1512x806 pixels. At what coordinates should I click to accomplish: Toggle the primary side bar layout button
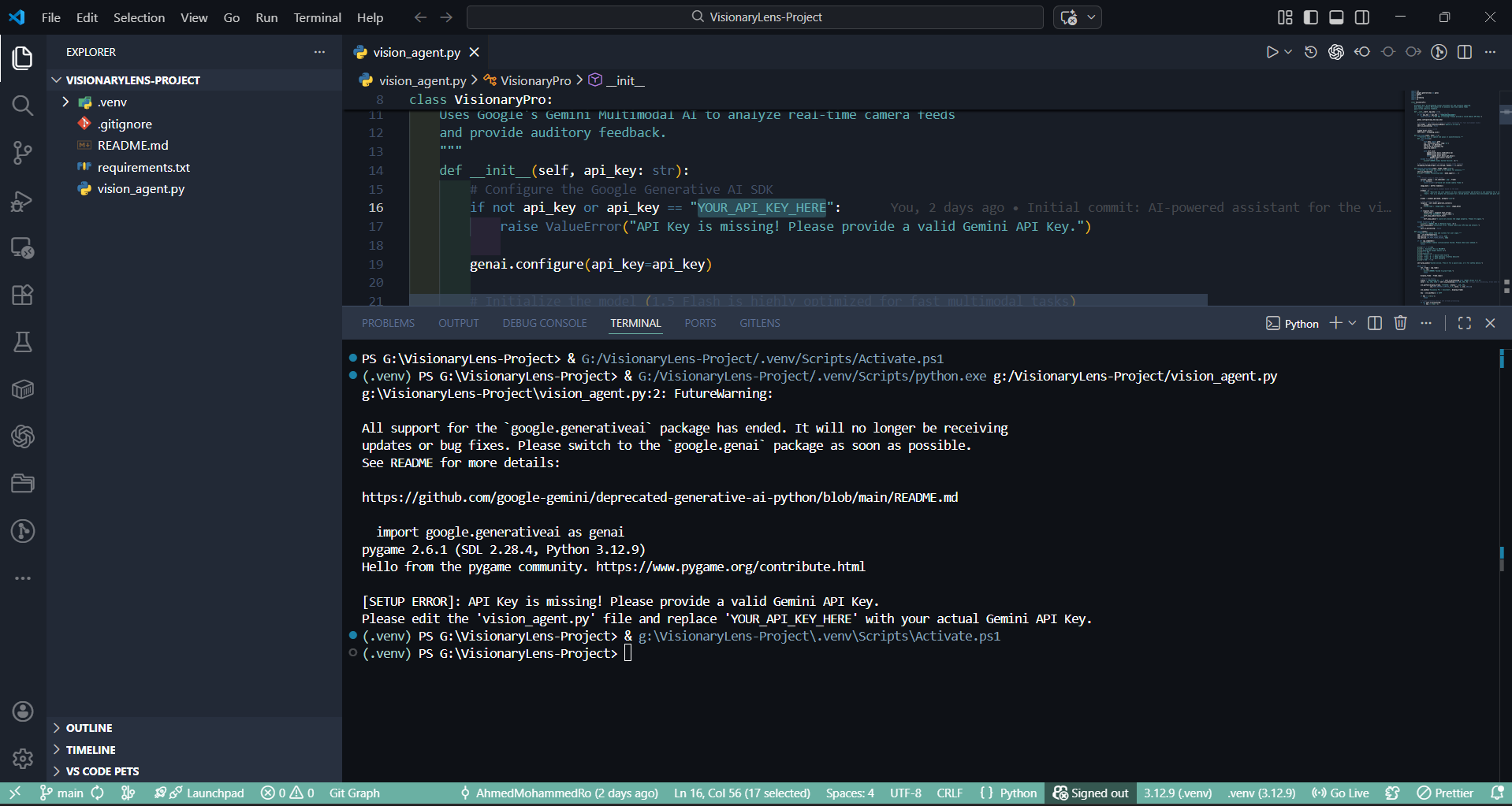[1311, 17]
